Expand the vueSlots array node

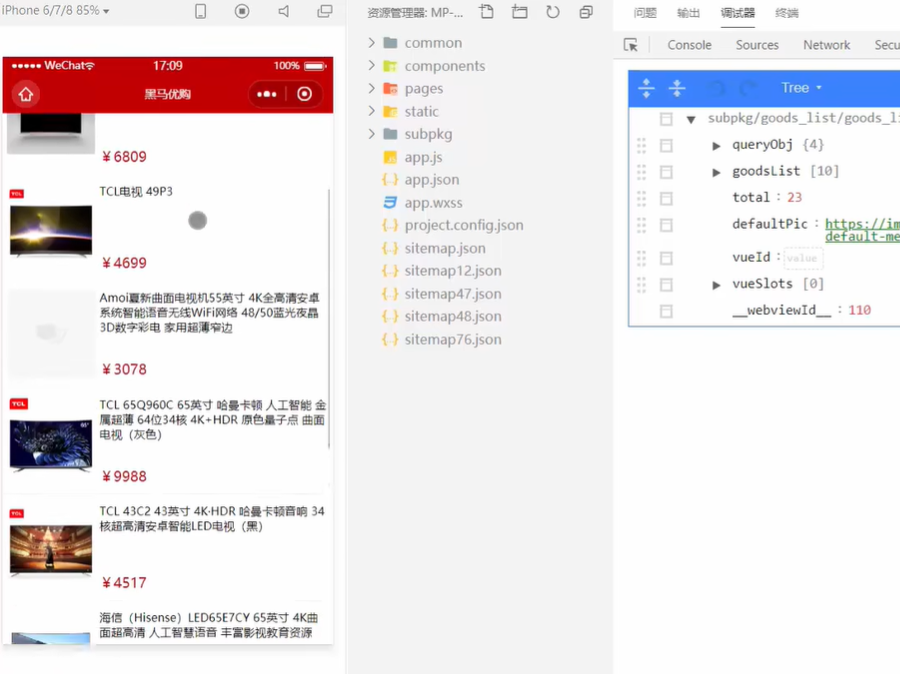point(716,285)
